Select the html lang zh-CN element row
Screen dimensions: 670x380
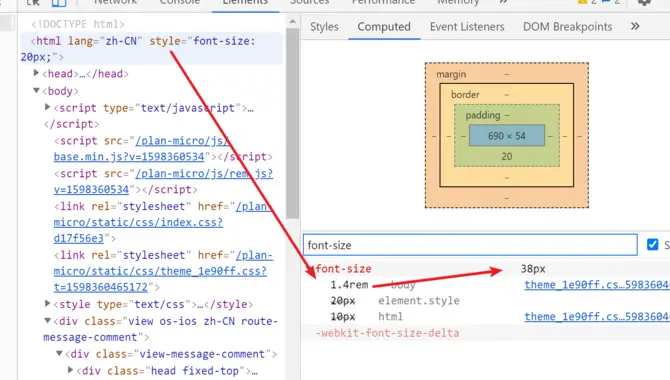[152, 49]
